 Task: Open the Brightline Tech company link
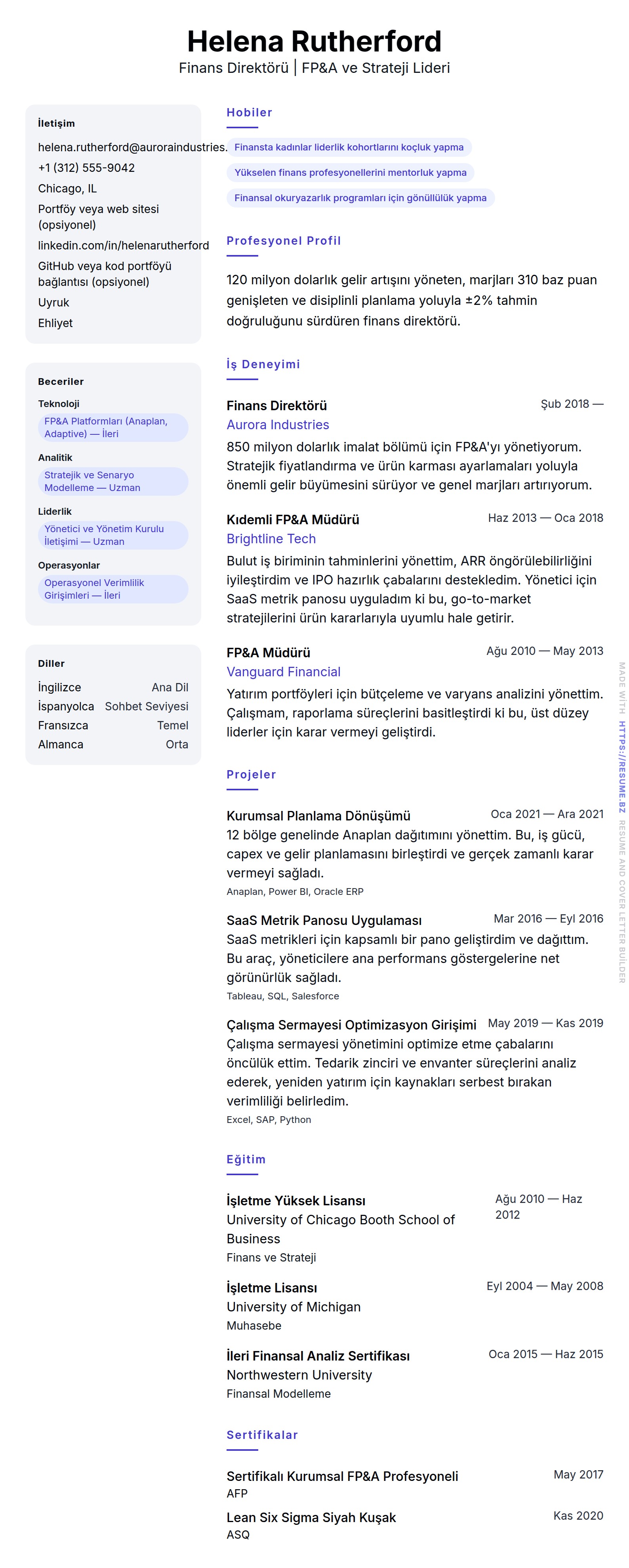pos(271,539)
